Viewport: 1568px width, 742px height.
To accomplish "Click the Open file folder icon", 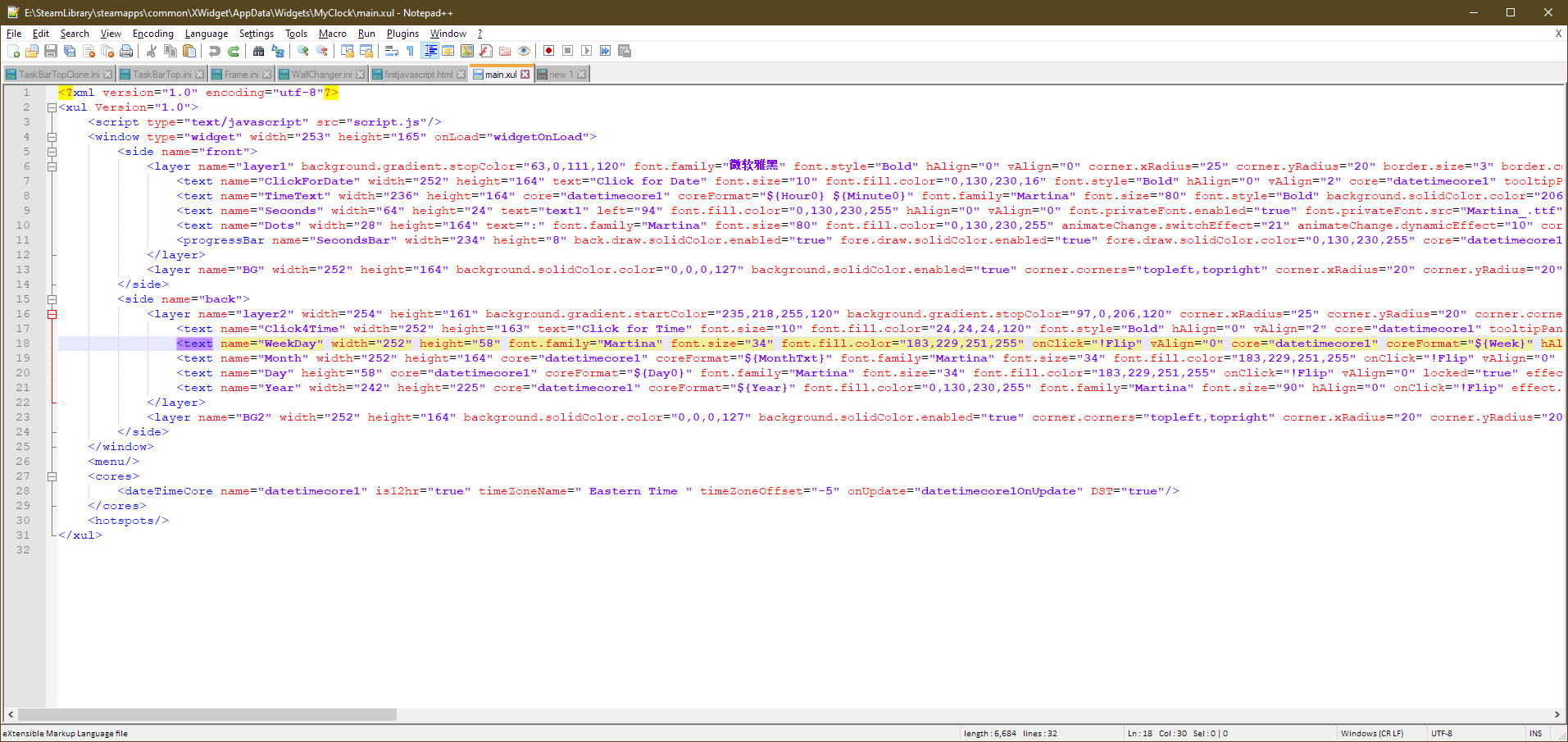I will click(x=32, y=51).
